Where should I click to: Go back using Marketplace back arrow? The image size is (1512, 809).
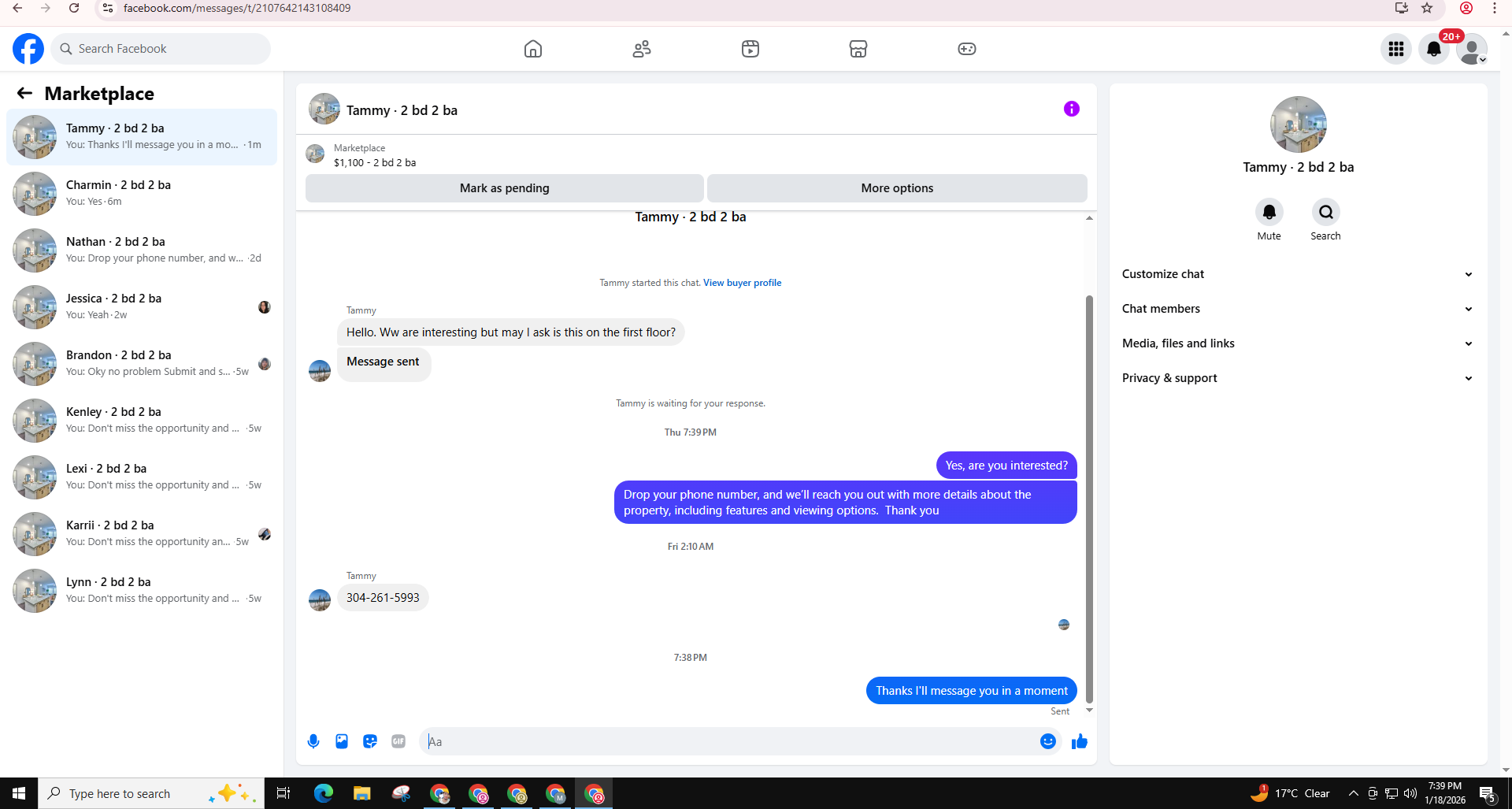click(24, 94)
